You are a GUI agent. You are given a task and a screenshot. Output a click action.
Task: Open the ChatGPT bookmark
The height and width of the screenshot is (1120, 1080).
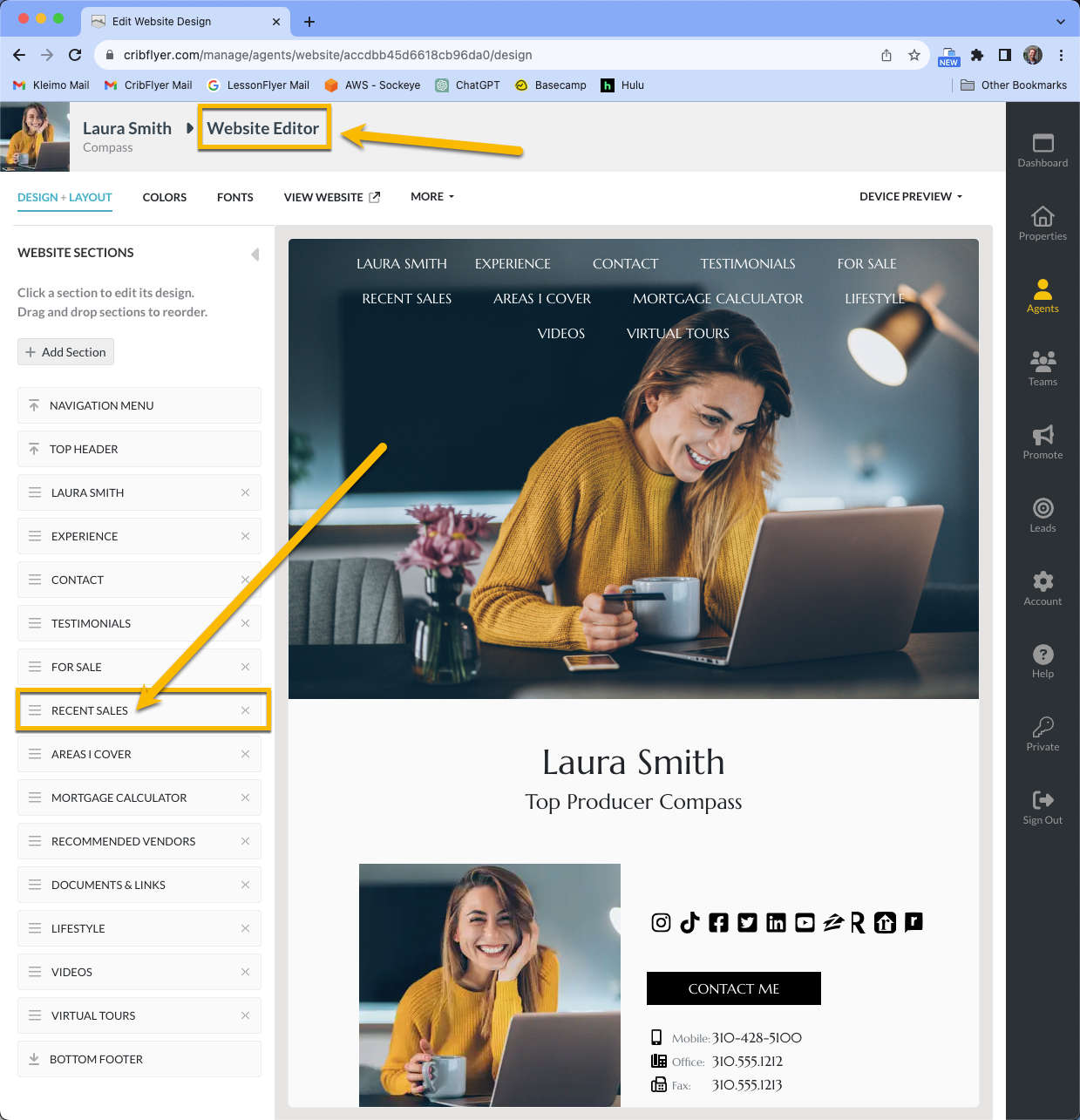[468, 85]
